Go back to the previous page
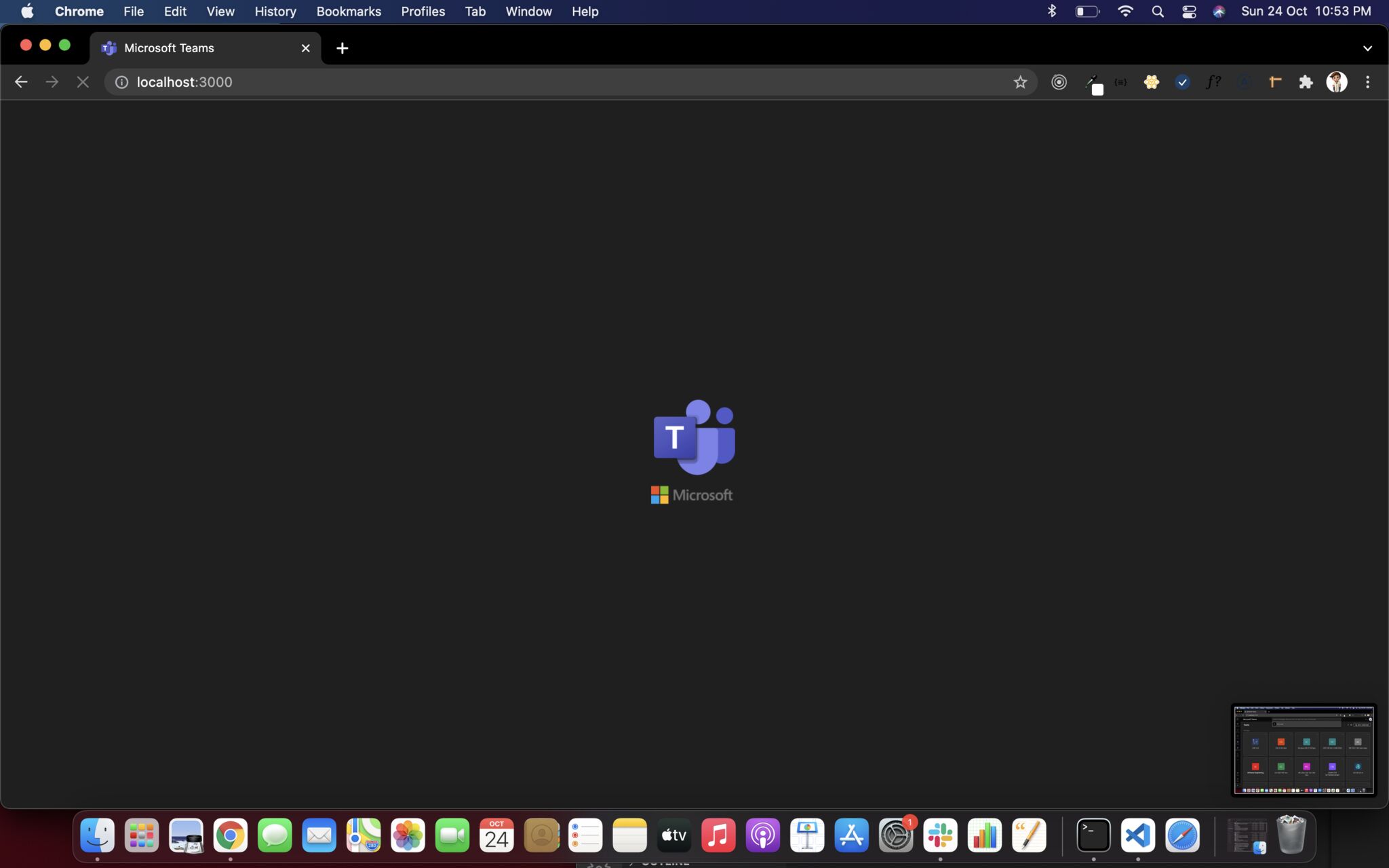The height and width of the screenshot is (868, 1389). 21,82
